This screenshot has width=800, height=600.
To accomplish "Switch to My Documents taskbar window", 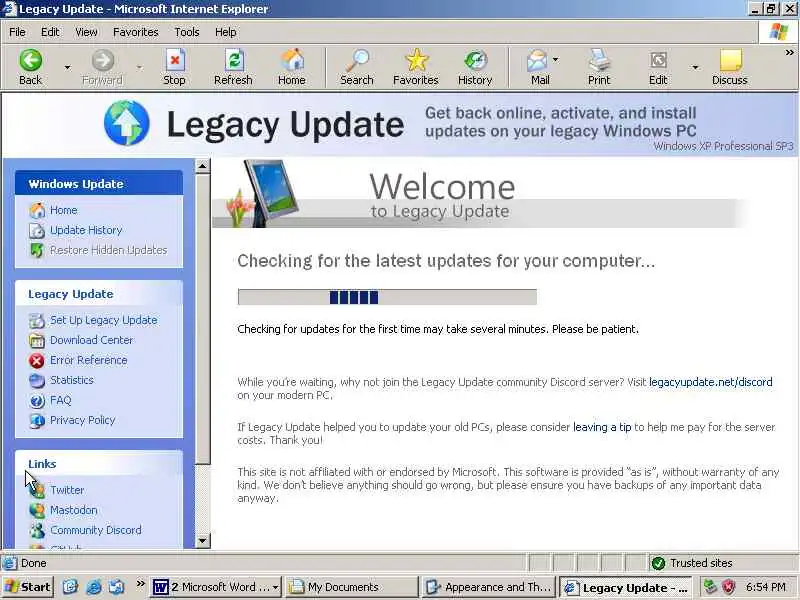I will (352, 587).
